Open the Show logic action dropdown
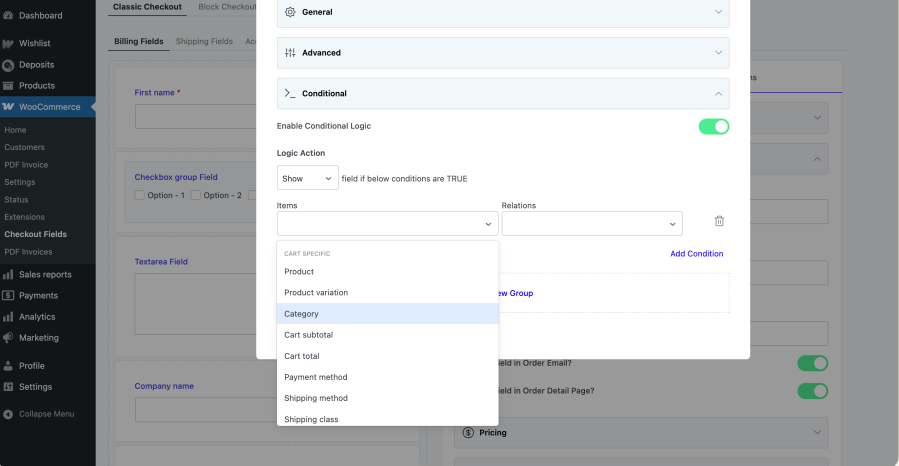The width and height of the screenshot is (899, 466). (x=307, y=178)
